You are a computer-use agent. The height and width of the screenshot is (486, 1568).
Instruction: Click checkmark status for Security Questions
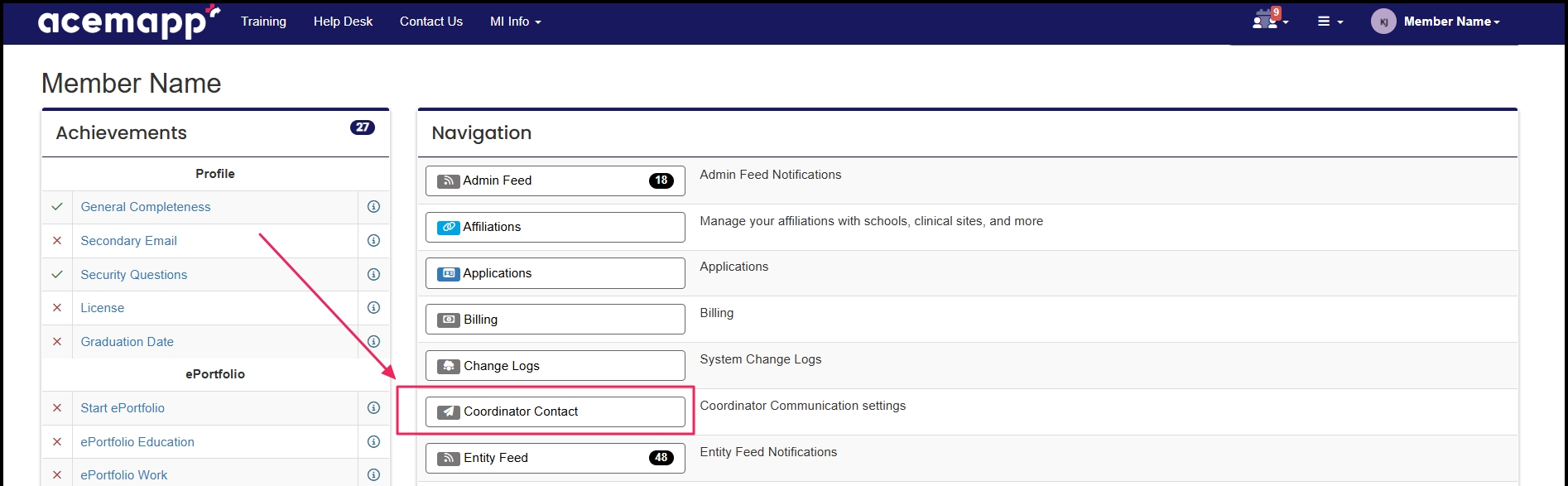coord(57,275)
